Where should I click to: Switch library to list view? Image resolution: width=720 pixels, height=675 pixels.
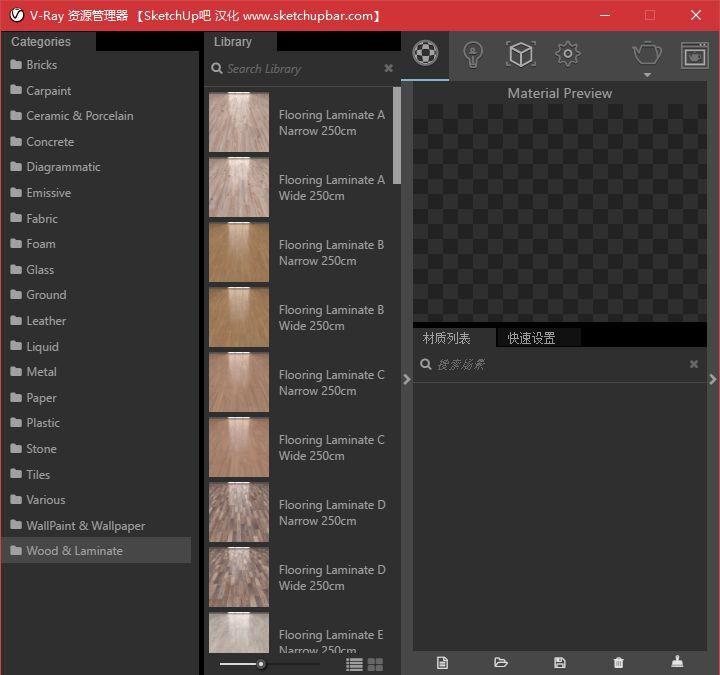click(x=354, y=664)
